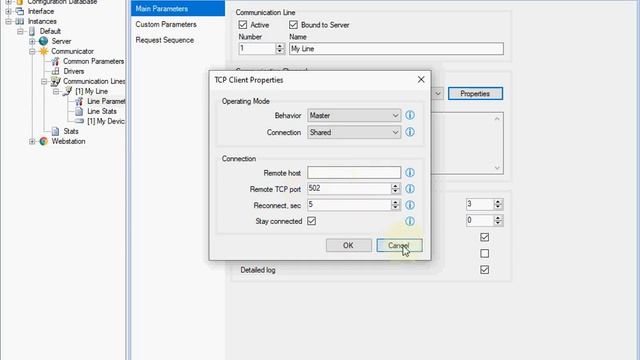Show info for Behavior setting
Viewport: 640px width, 360px height.
(x=410, y=116)
